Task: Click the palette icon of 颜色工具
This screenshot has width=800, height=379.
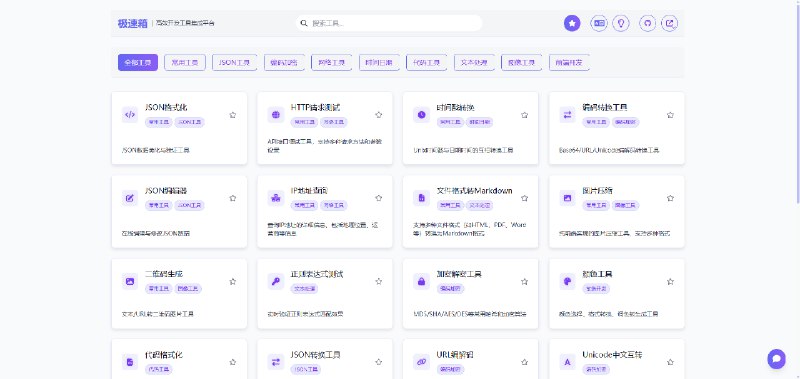Action: tap(567, 281)
